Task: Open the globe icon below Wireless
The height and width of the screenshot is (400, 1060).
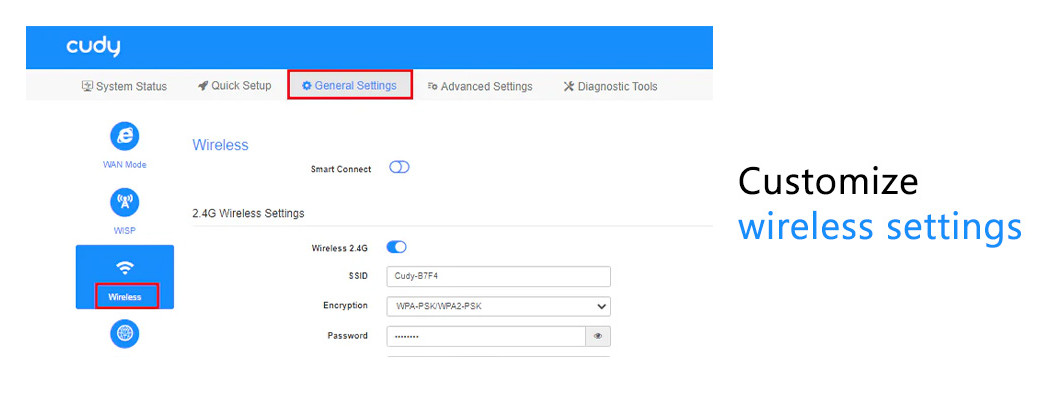Action: click(124, 334)
